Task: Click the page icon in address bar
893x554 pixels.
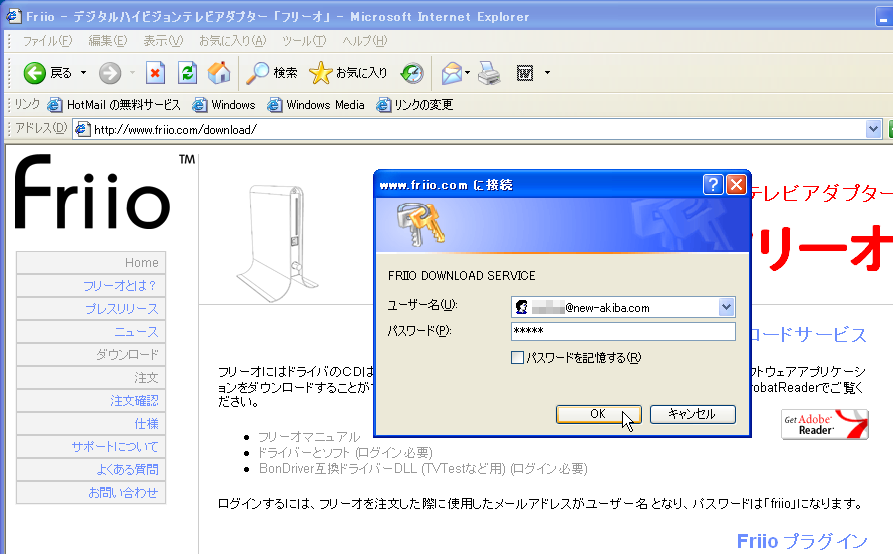Action: pos(83,130)
